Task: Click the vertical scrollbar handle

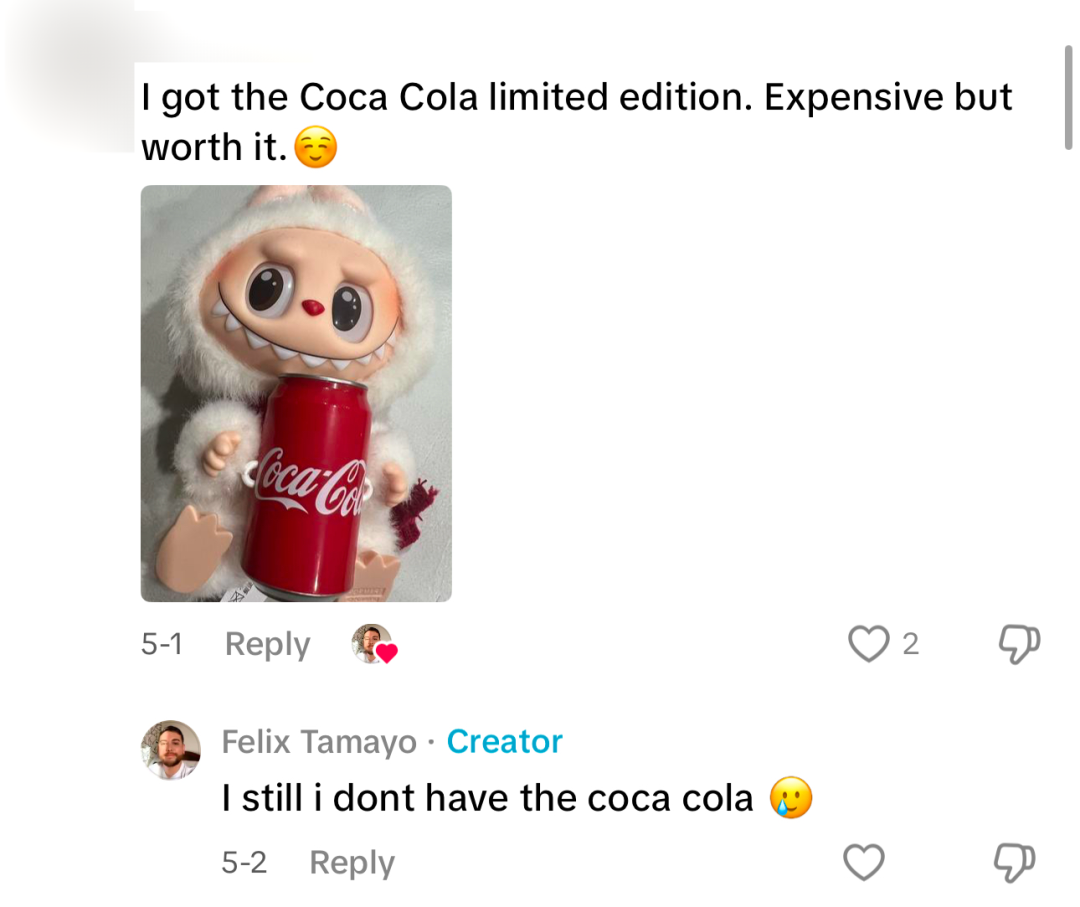Action: click(1068, 97)
